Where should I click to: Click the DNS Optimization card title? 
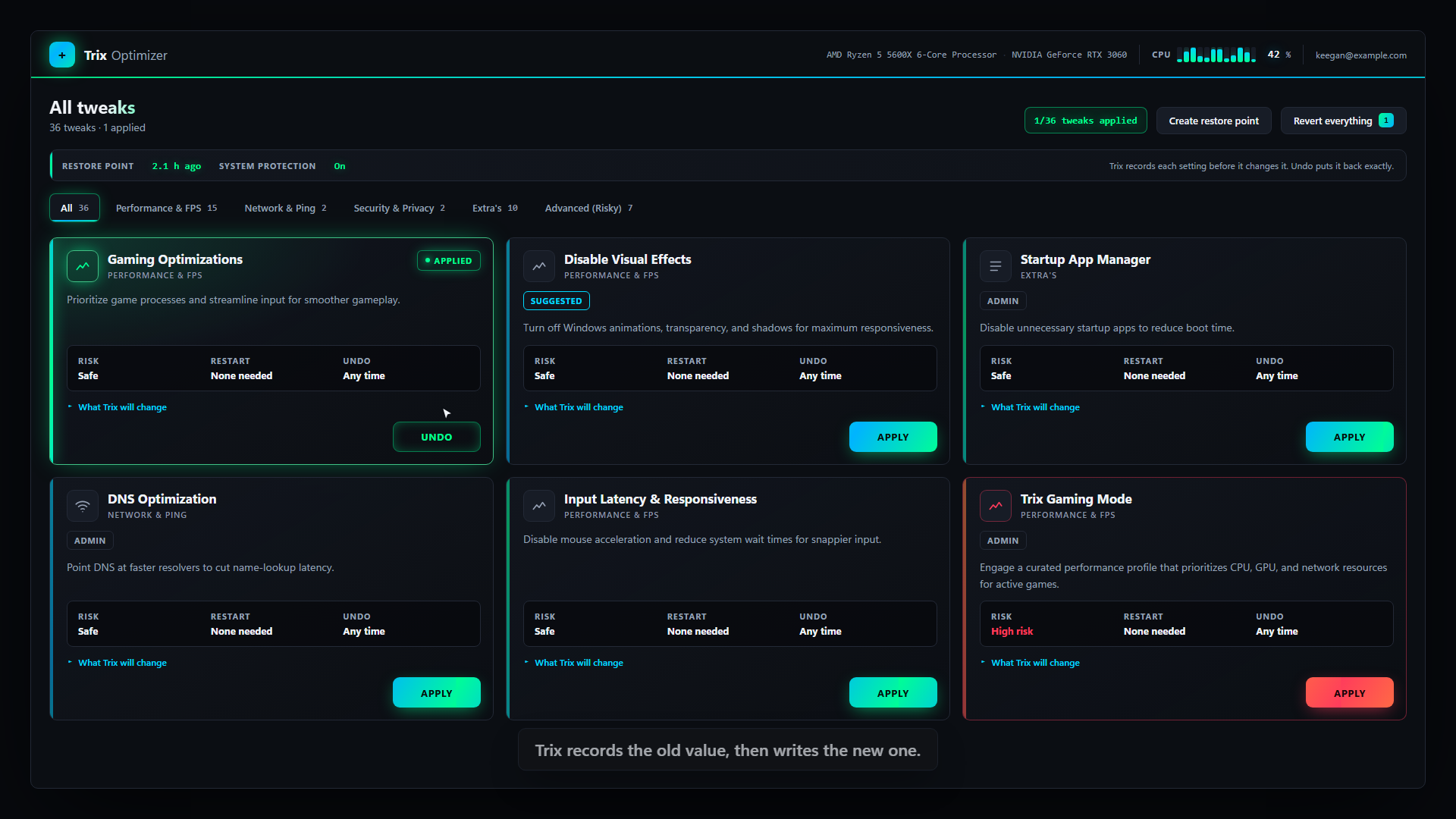(x=162, y=499)
